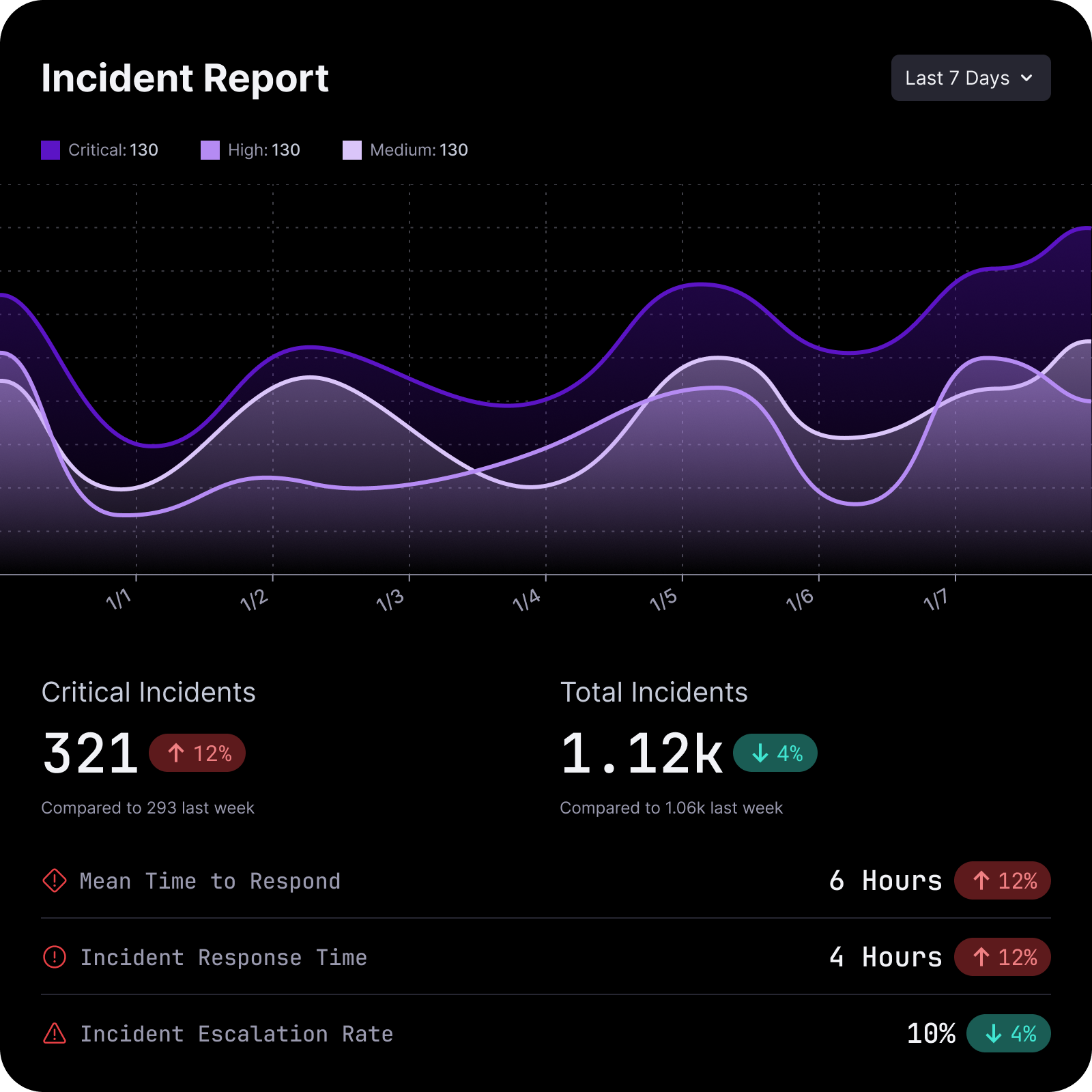1092x1092 pixels.
Task: Select the Mean Time to Respond row label
Action: [x=210, y=881]
